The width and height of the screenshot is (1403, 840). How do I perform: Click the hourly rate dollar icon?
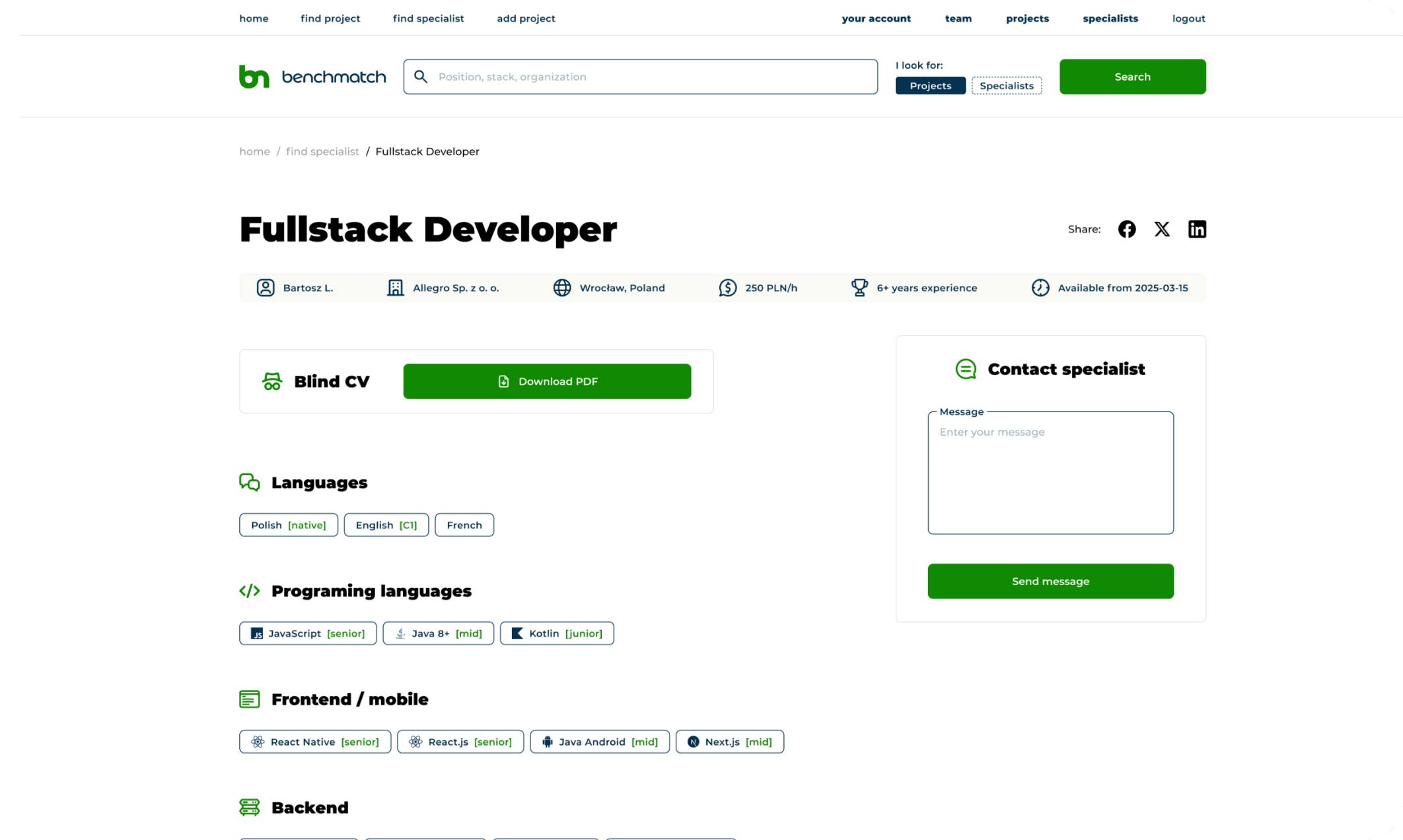coord(727,288)
